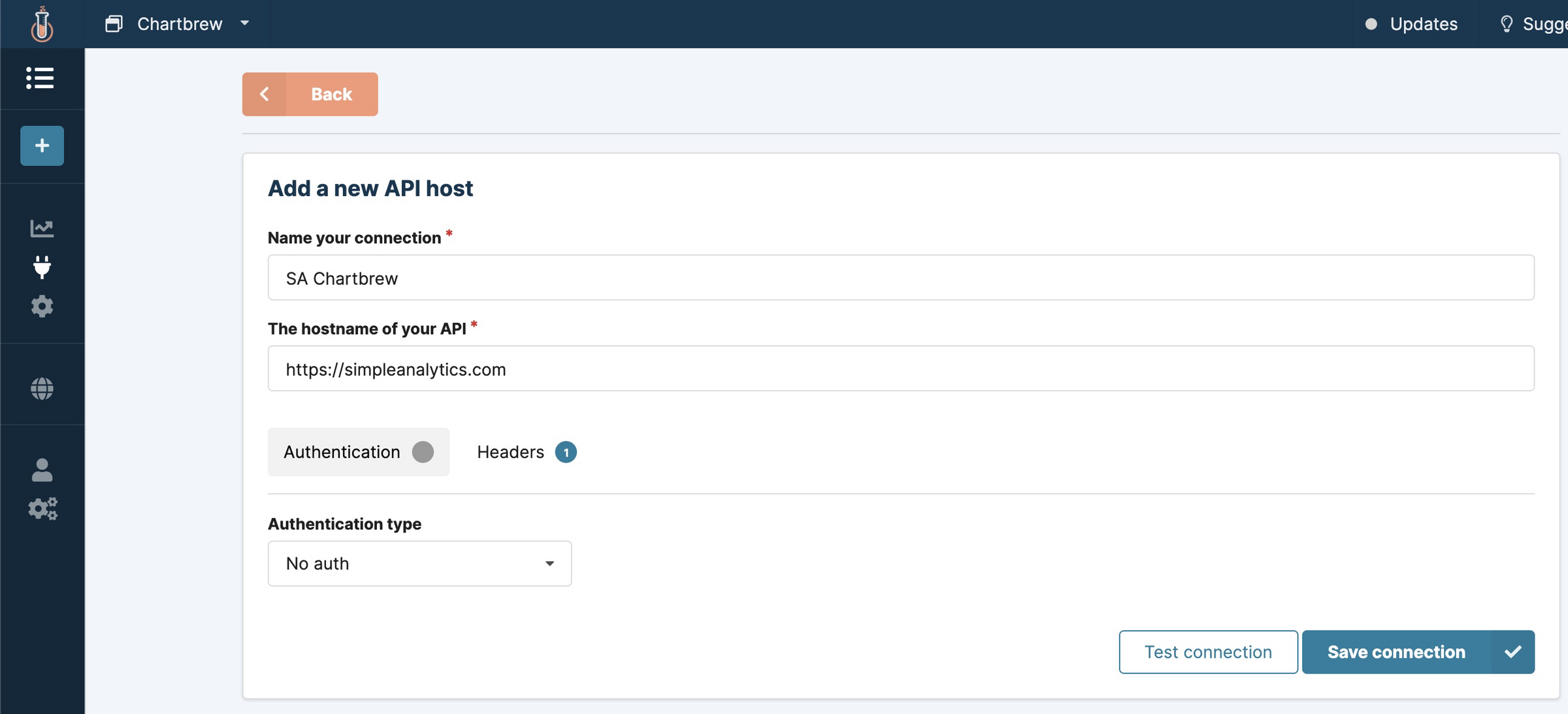This screenshot has width=1568, height=714.
Task: Click the plus add button in sidebar
Action: tap(42, 145)
